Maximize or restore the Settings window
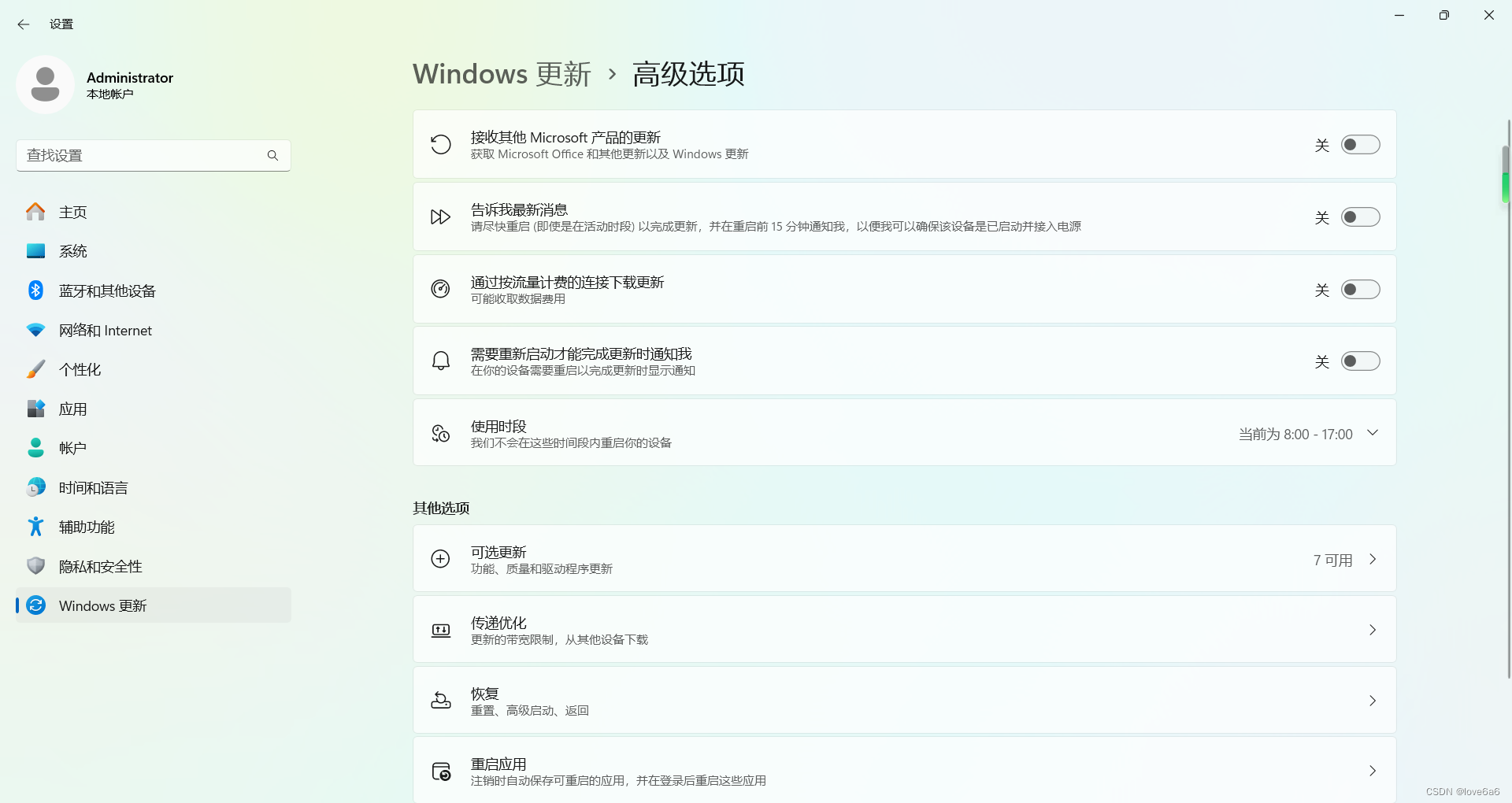Image resolution: width=1512 pixels, height=803 pixels. 1443,15
